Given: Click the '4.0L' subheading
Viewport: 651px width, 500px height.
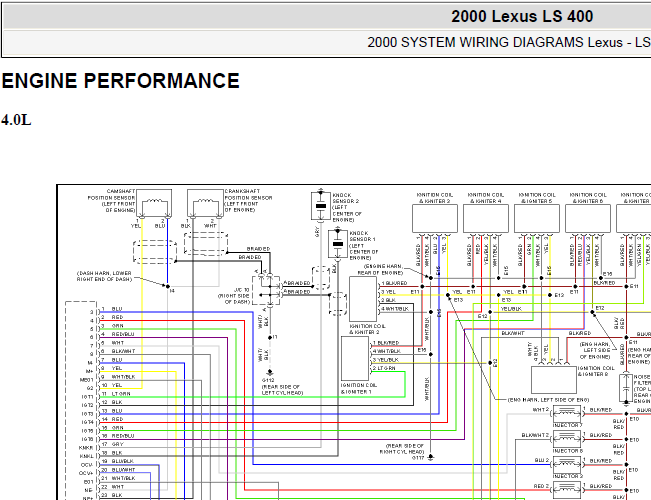Looking at the screenshot, I should tap(16, 120).
